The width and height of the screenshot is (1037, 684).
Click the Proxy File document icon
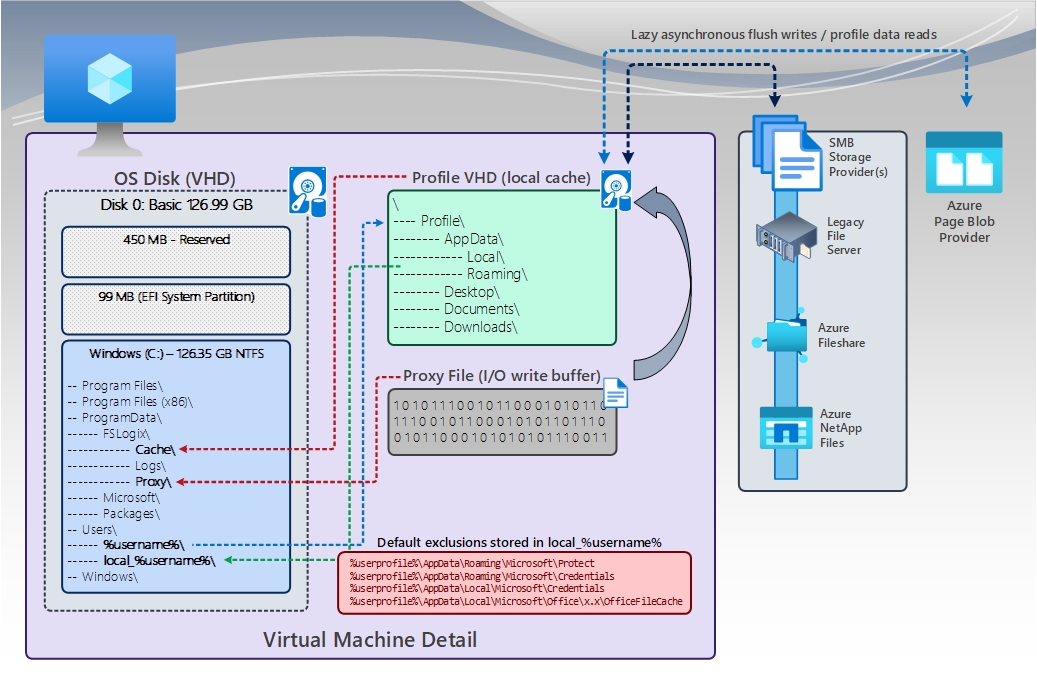(x=616, y=394)
